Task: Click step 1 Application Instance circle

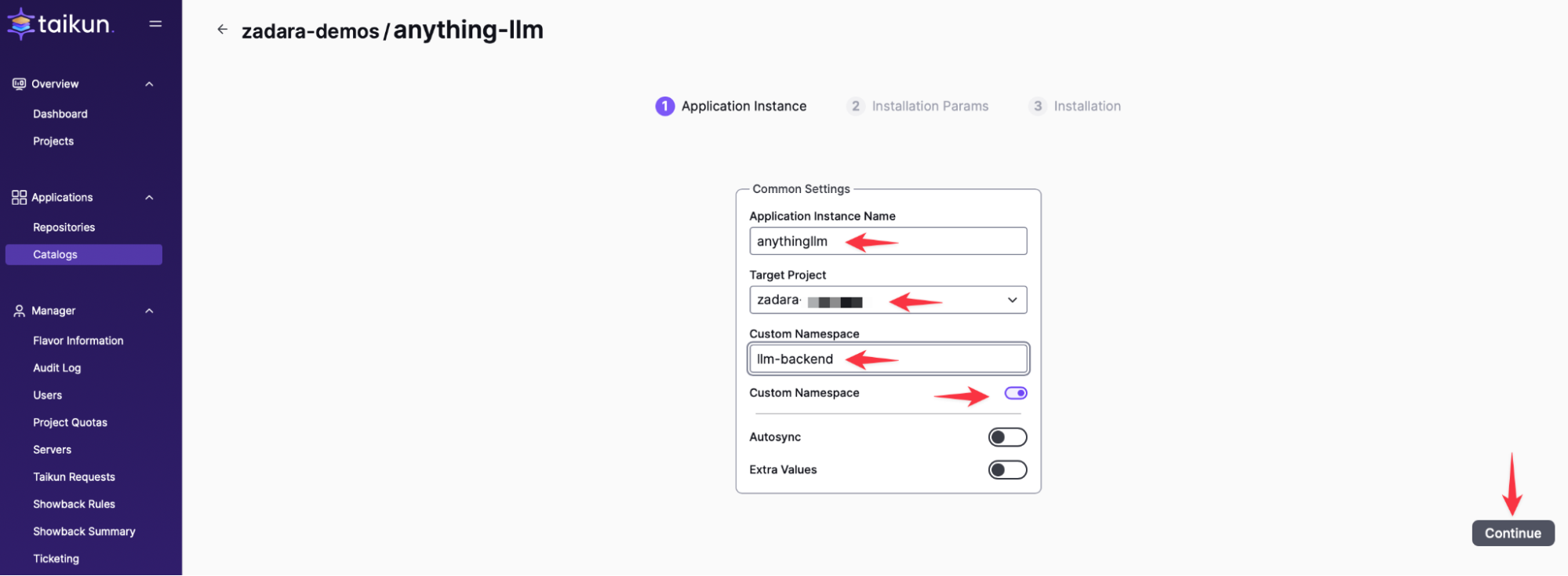Action: (x=664, y=106)
